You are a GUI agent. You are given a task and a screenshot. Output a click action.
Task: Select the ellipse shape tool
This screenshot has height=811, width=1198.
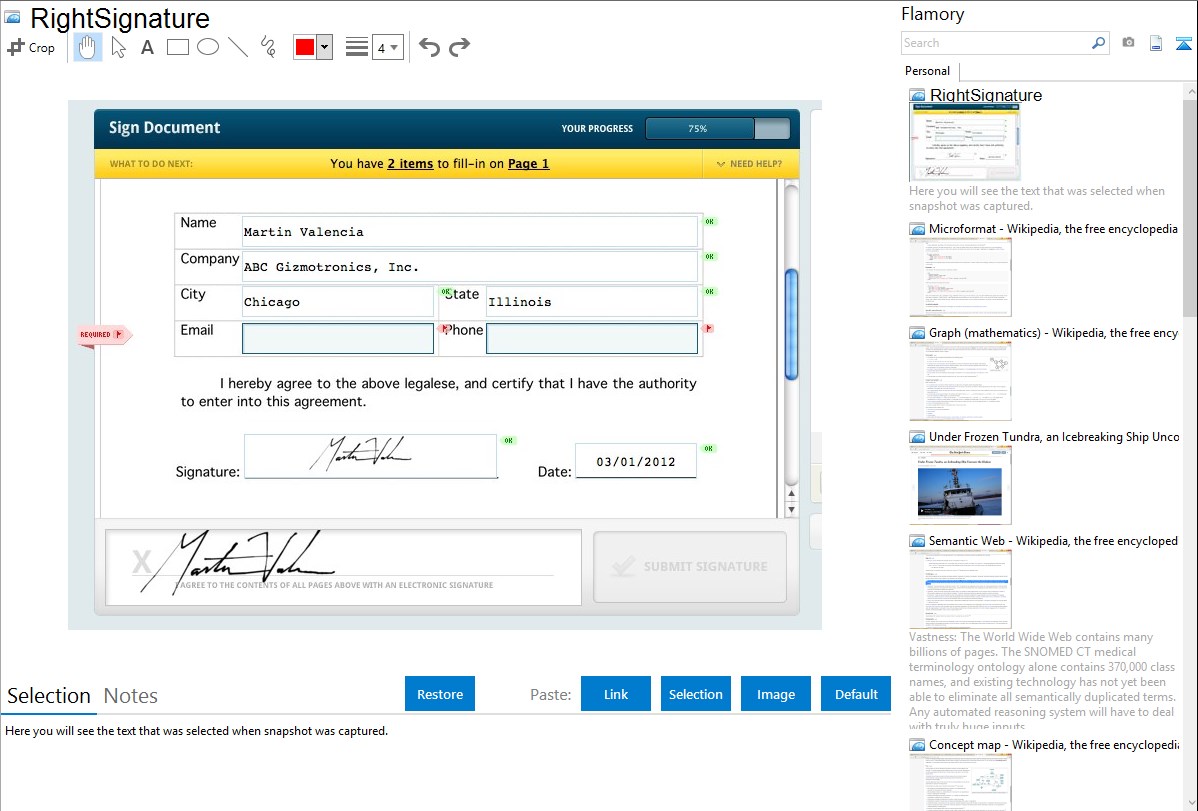click(208, 47)
